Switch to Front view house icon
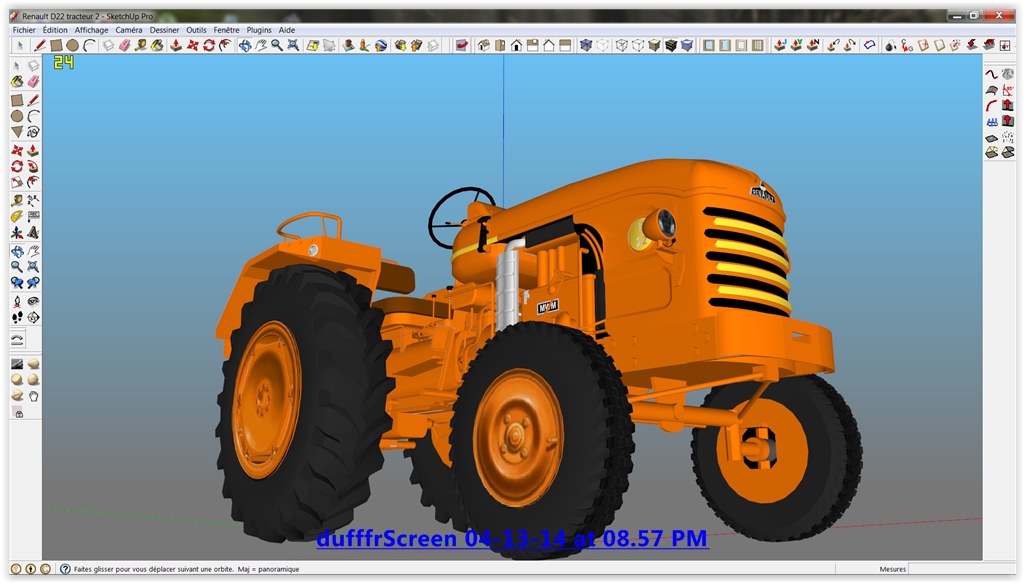The width and height of the screenshot is (1024, 583). [517, 45]
